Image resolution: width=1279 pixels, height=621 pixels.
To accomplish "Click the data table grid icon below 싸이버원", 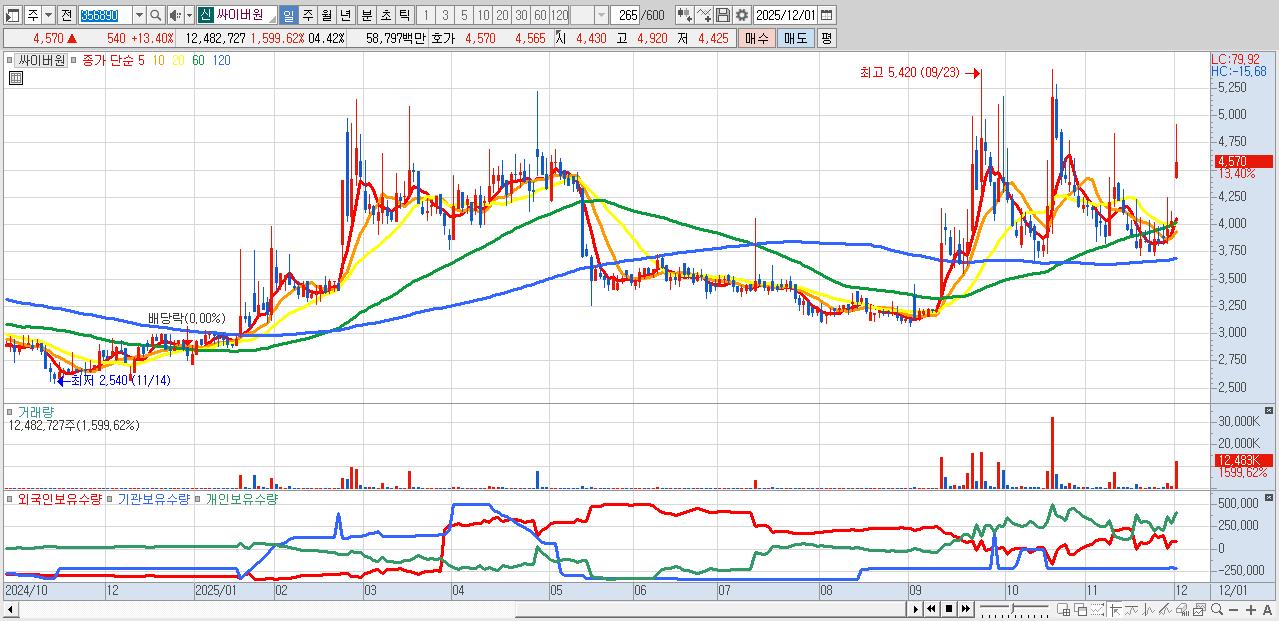I will 17,77.
